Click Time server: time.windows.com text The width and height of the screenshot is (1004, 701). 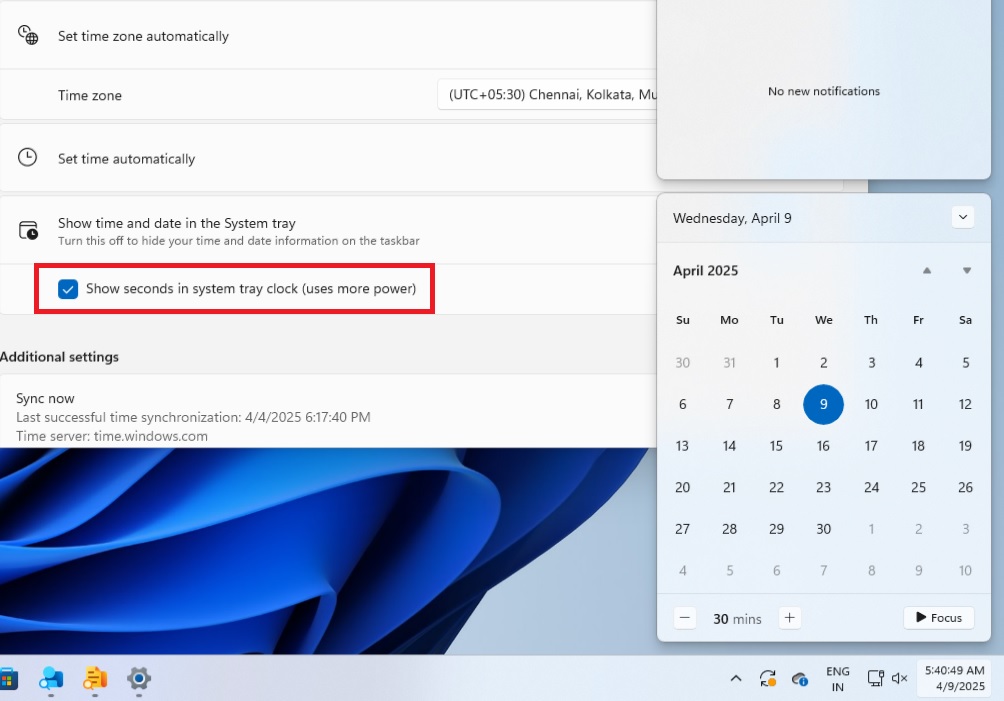111,437
